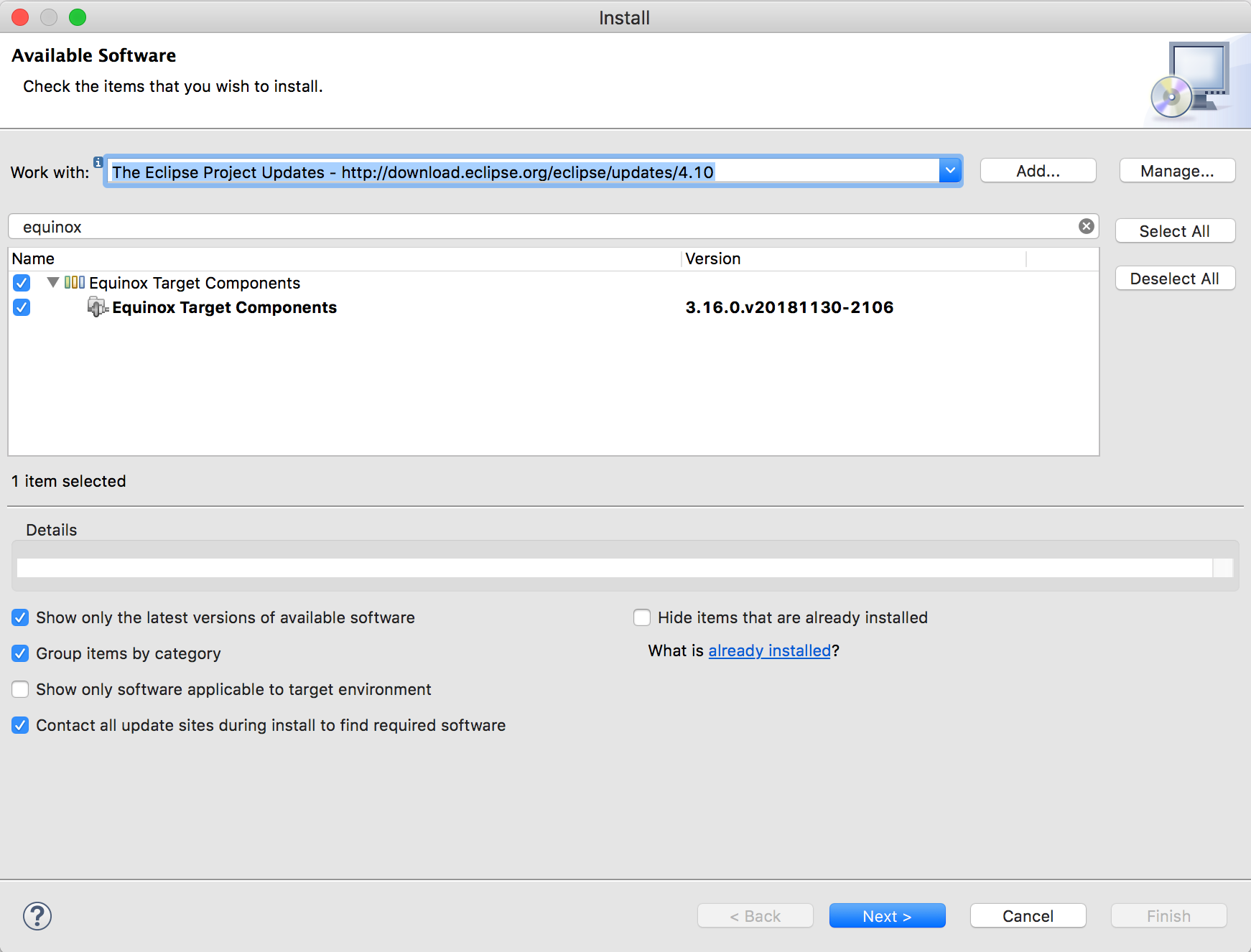Clear the equinox filter text icon

[x=1087, y=226]
